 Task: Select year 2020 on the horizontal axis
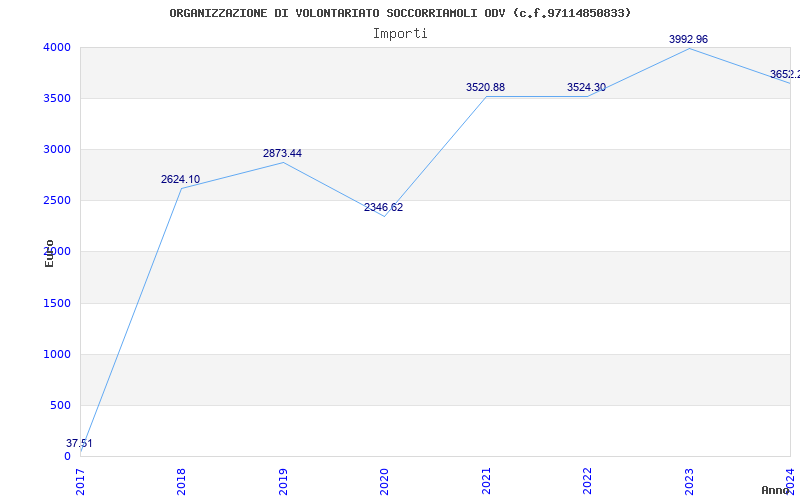click(x=385, y=480)
